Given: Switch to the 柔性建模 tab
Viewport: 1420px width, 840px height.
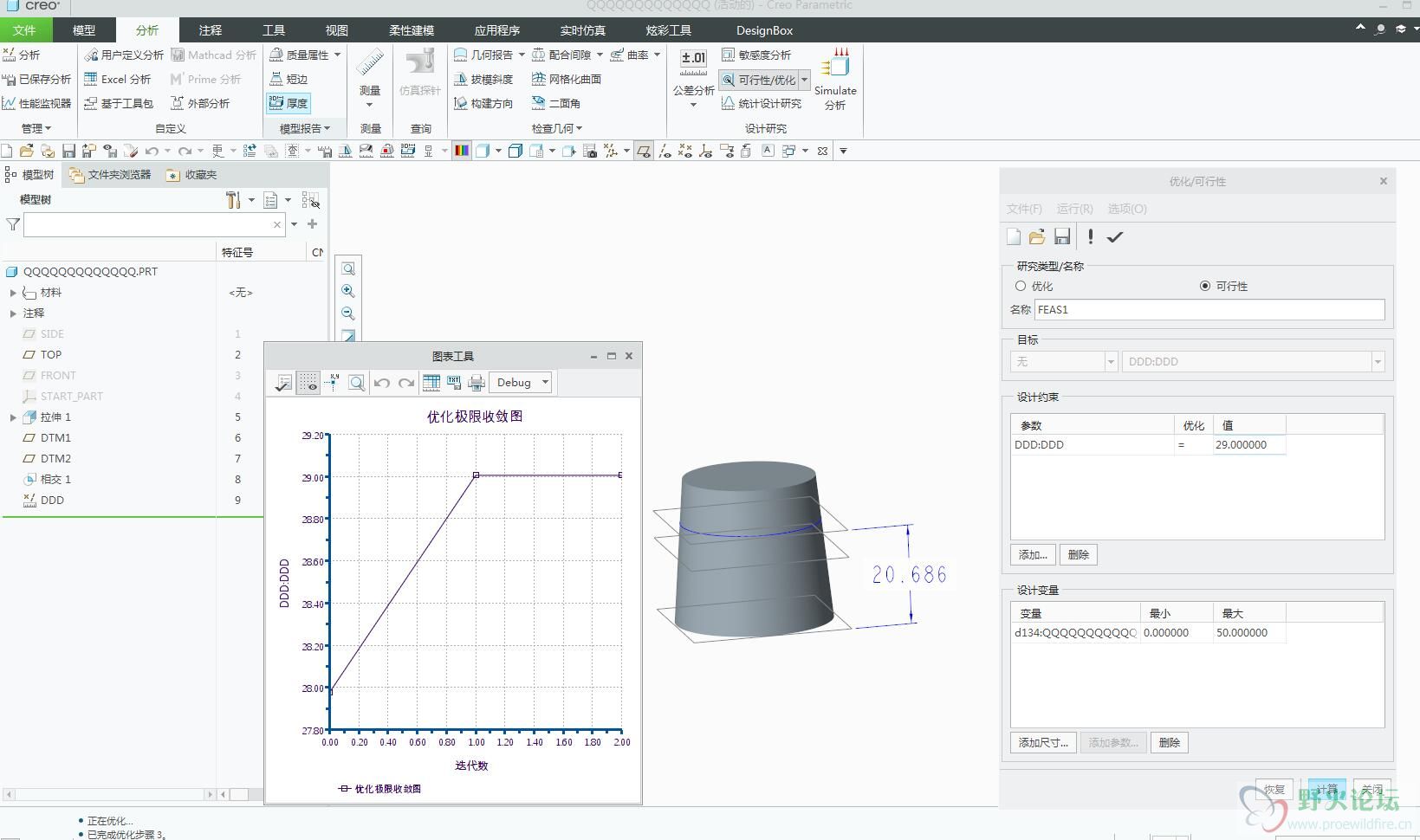Looking at the screenshot, I should click(x=412, y=30).
